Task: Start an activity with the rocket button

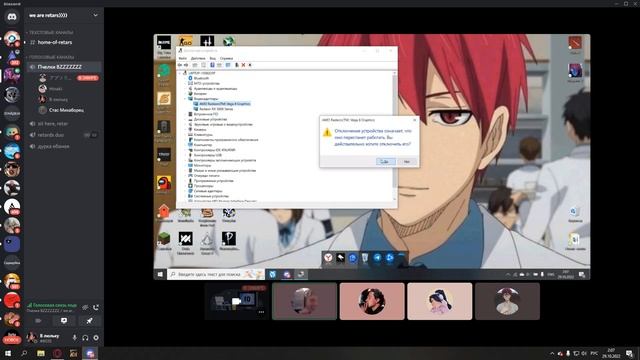Action: pyautogui.click(x=89, y=321)
